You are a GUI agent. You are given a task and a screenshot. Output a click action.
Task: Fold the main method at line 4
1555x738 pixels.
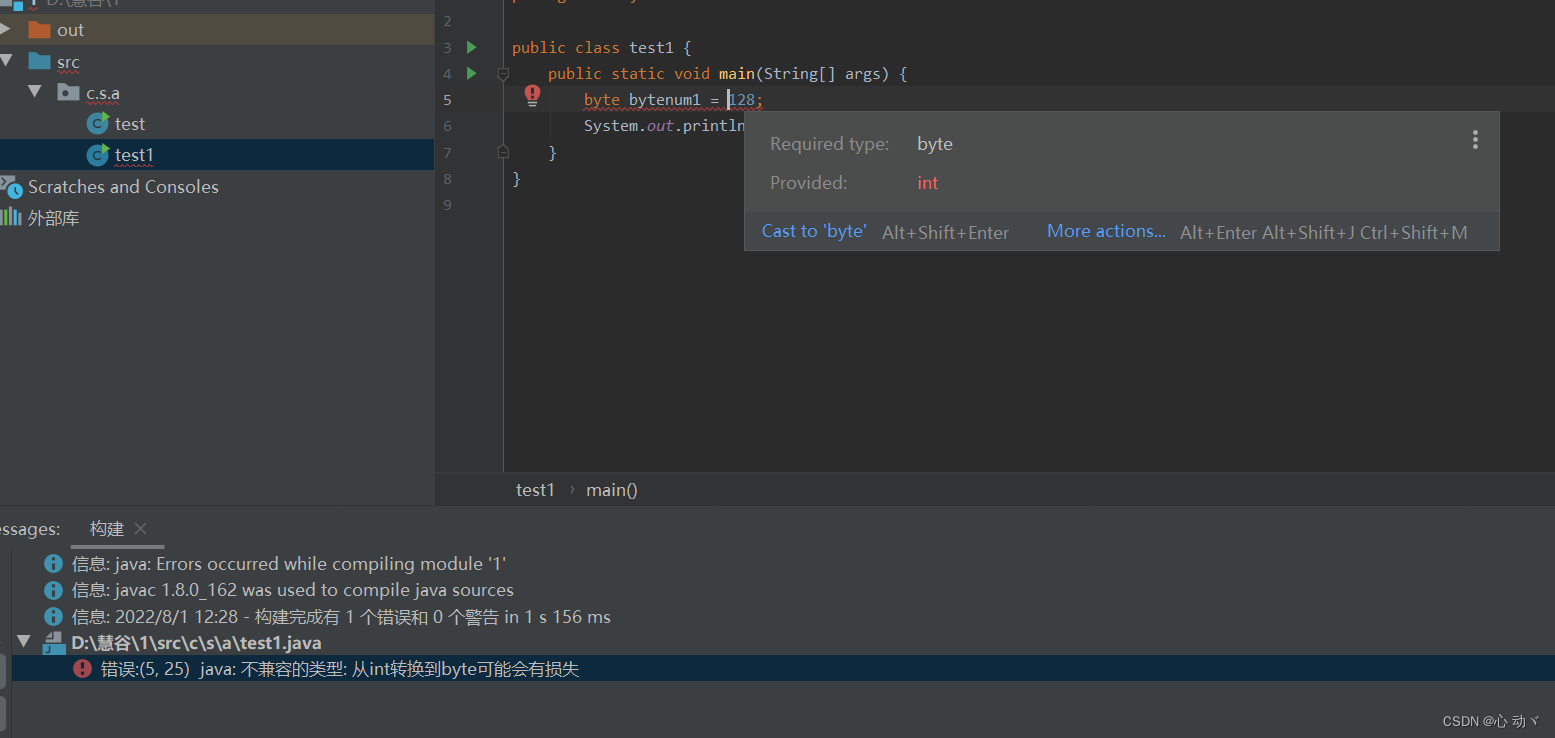(x=503, y=73)
